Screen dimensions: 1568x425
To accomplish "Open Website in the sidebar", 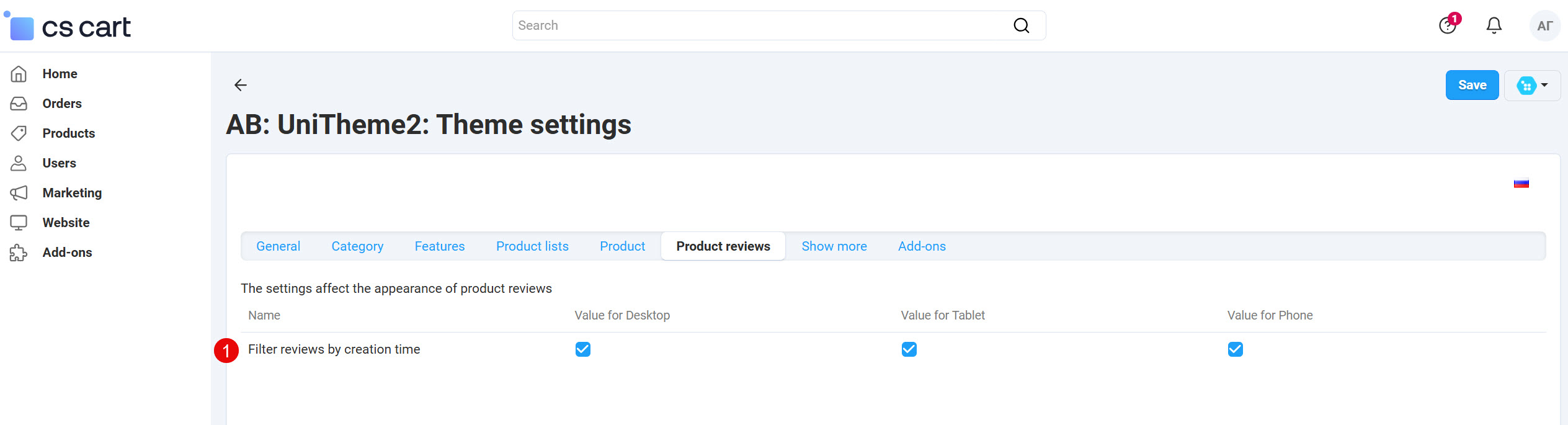I will click(x=66, y=223).
